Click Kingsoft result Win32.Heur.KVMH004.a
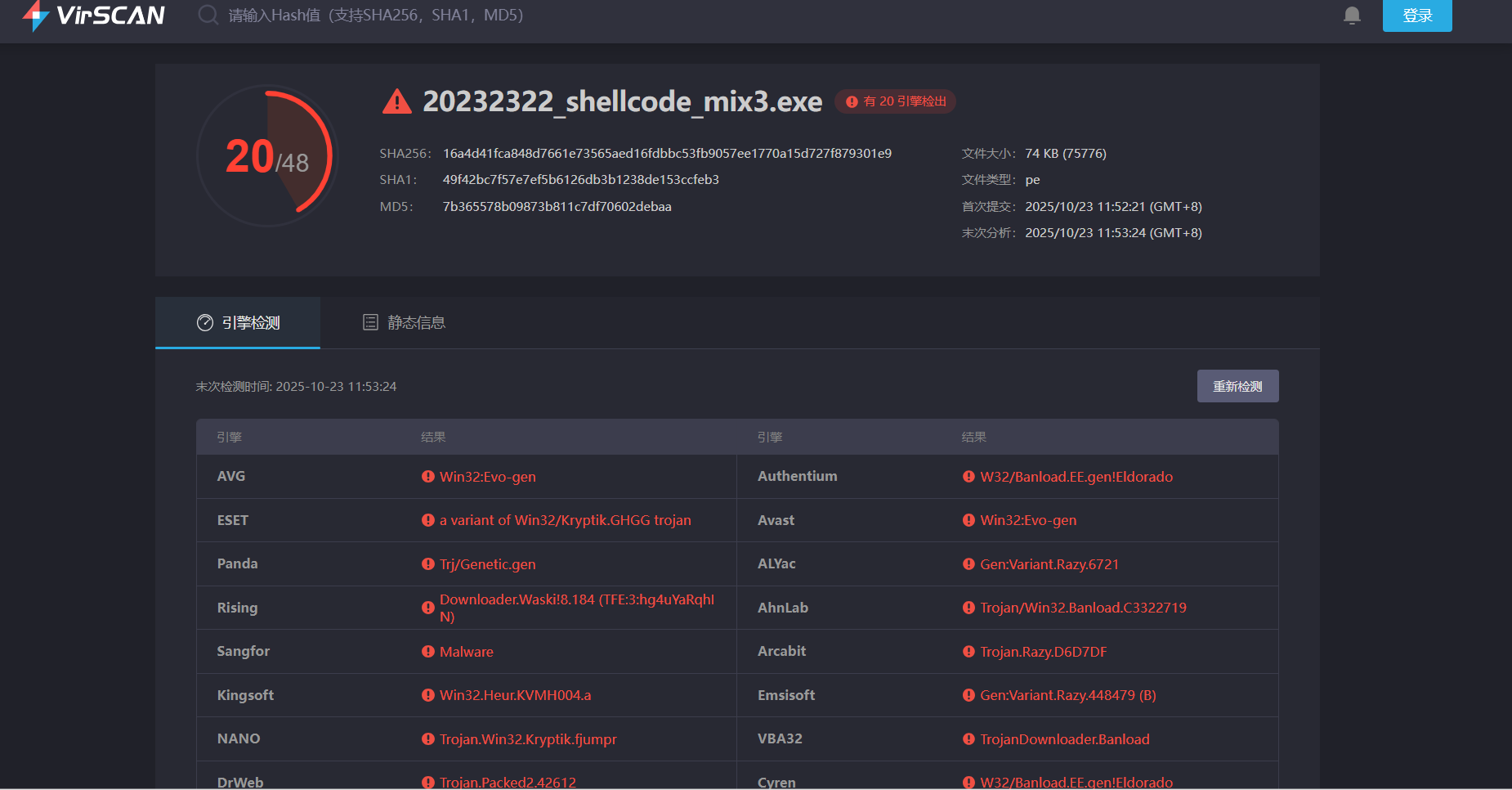 point(516,695)
